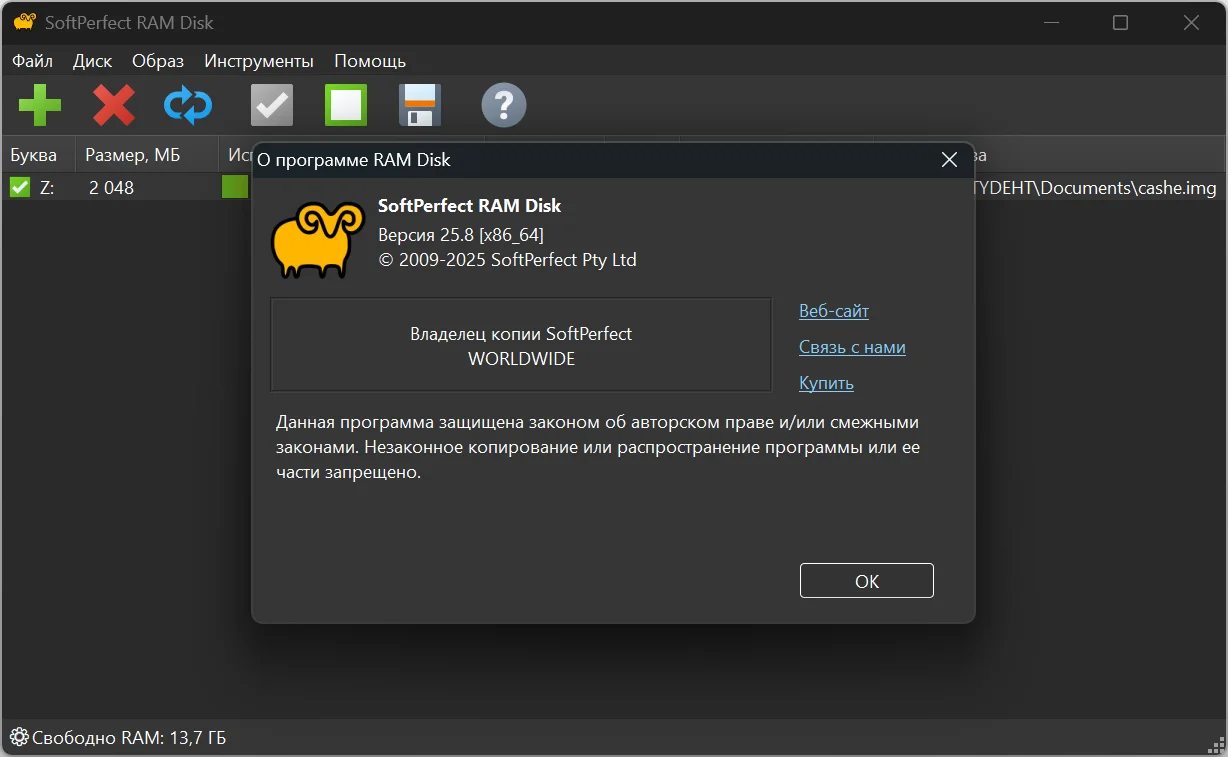Open the Диск menu
Image resolution: width=1228 pixels, height=757 pixels.
(93, 61)
